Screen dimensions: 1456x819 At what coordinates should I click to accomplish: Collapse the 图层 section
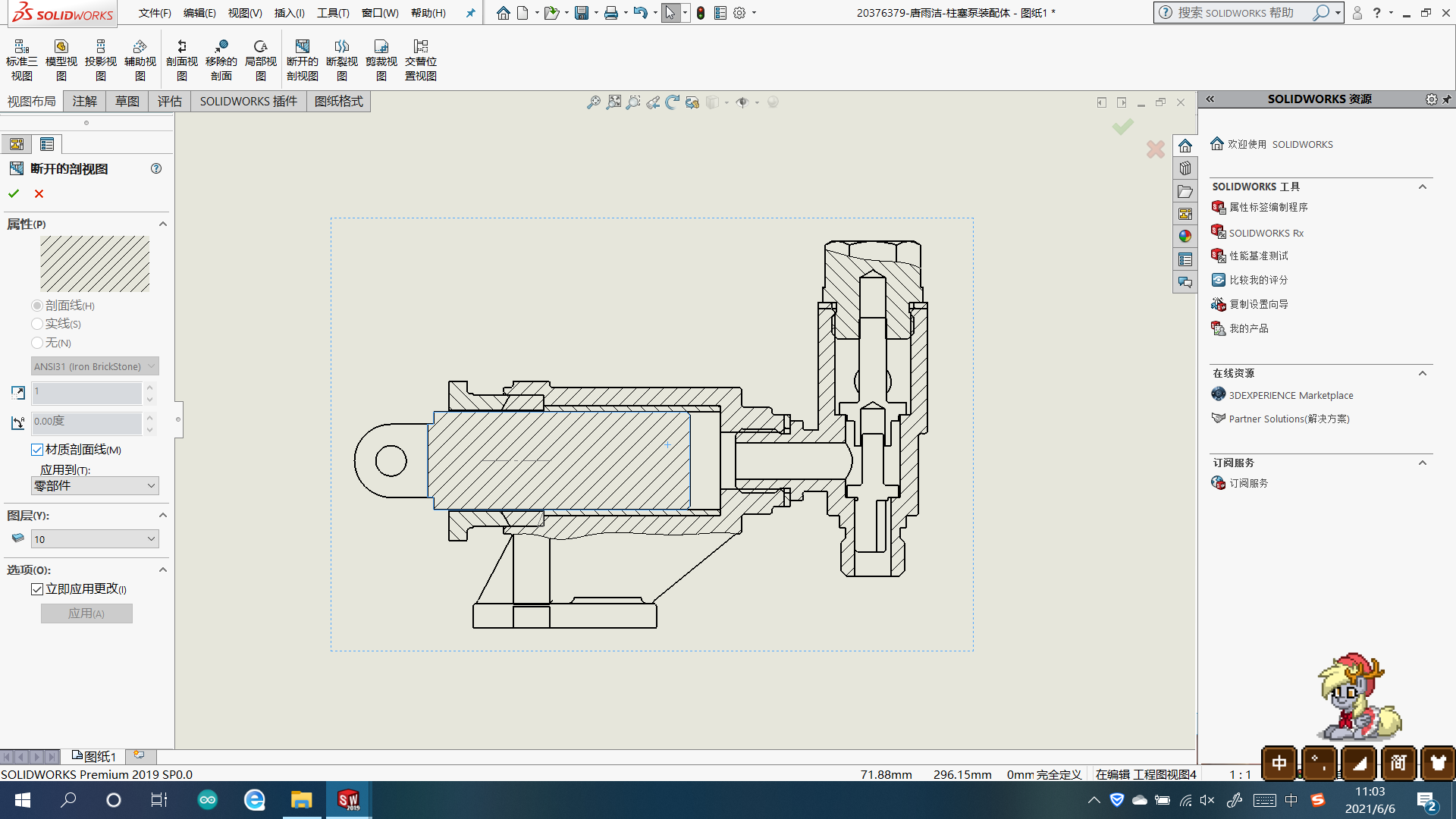pyautogui.click(x=162, y=515)
